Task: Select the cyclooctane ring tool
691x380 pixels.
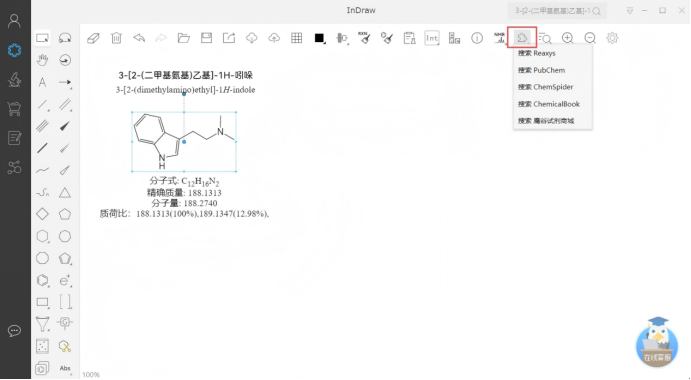Action: point(42,258)
